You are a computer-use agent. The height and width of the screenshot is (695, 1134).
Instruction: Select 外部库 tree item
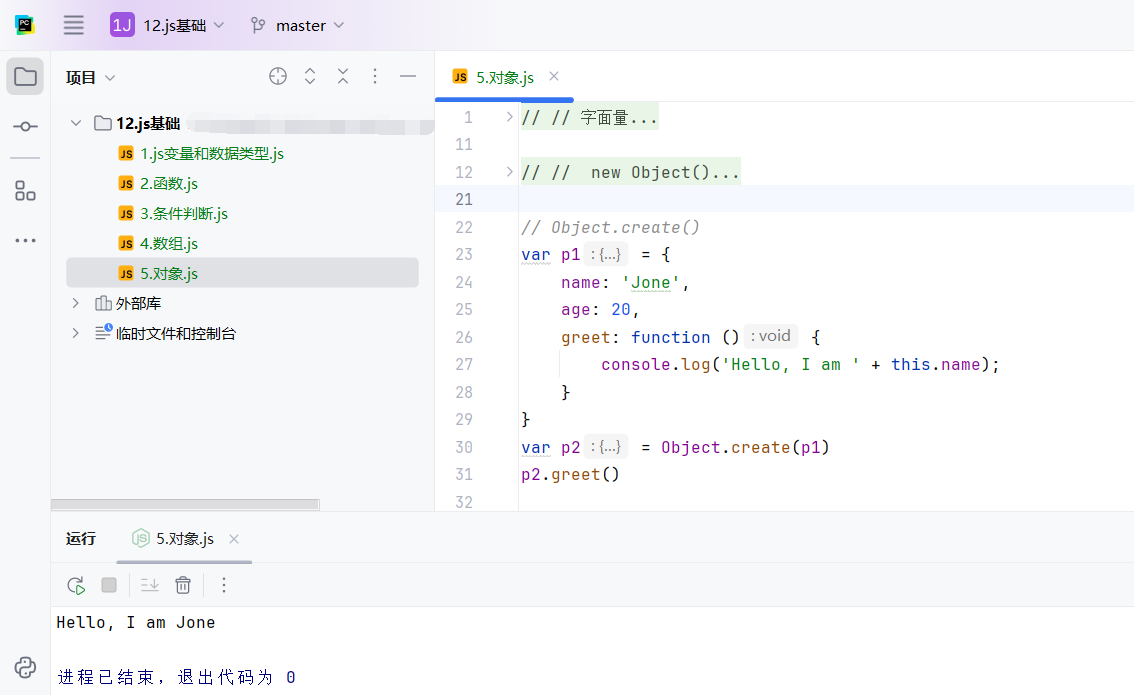pyautogui.click(x=138, y=304)
